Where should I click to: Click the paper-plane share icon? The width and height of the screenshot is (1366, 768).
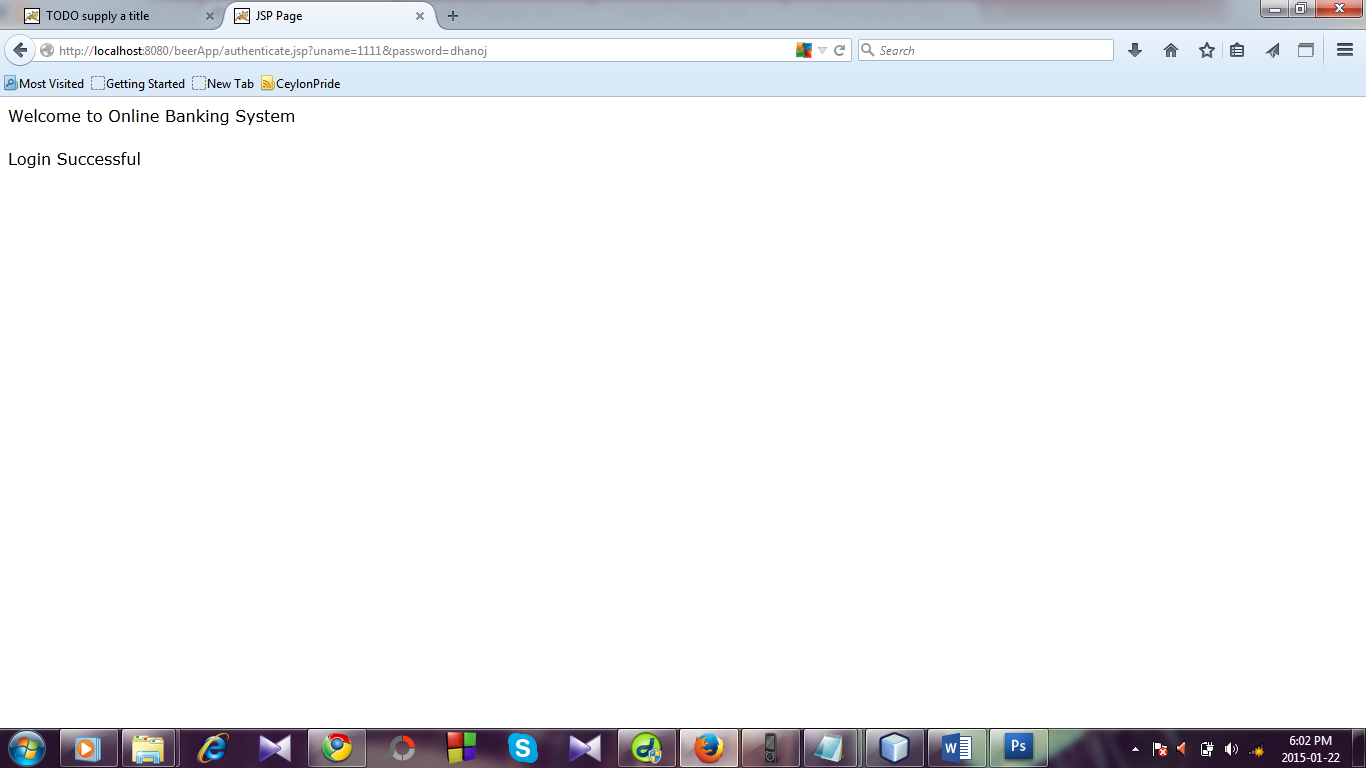1272,49
